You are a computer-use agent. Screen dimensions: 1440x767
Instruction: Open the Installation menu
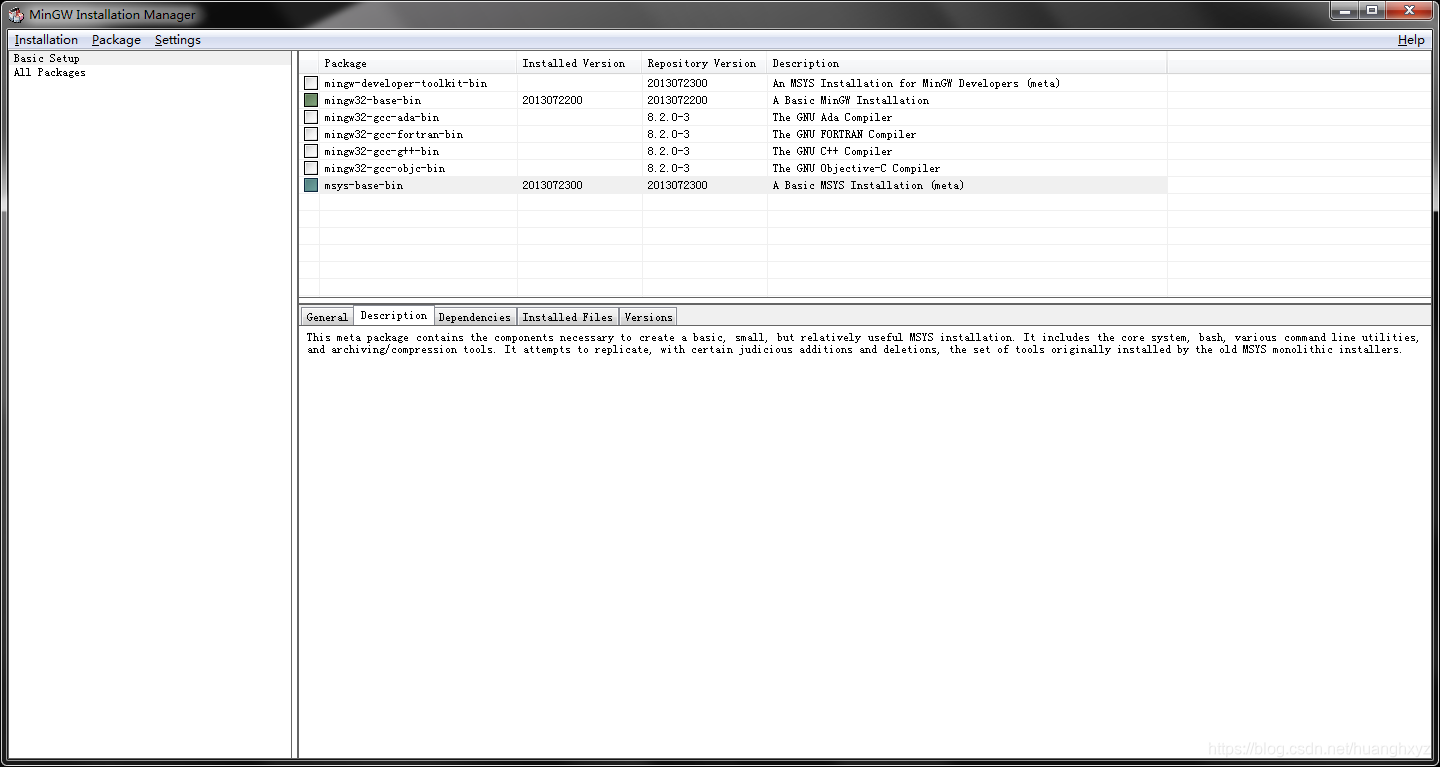[x=46, y=40]
